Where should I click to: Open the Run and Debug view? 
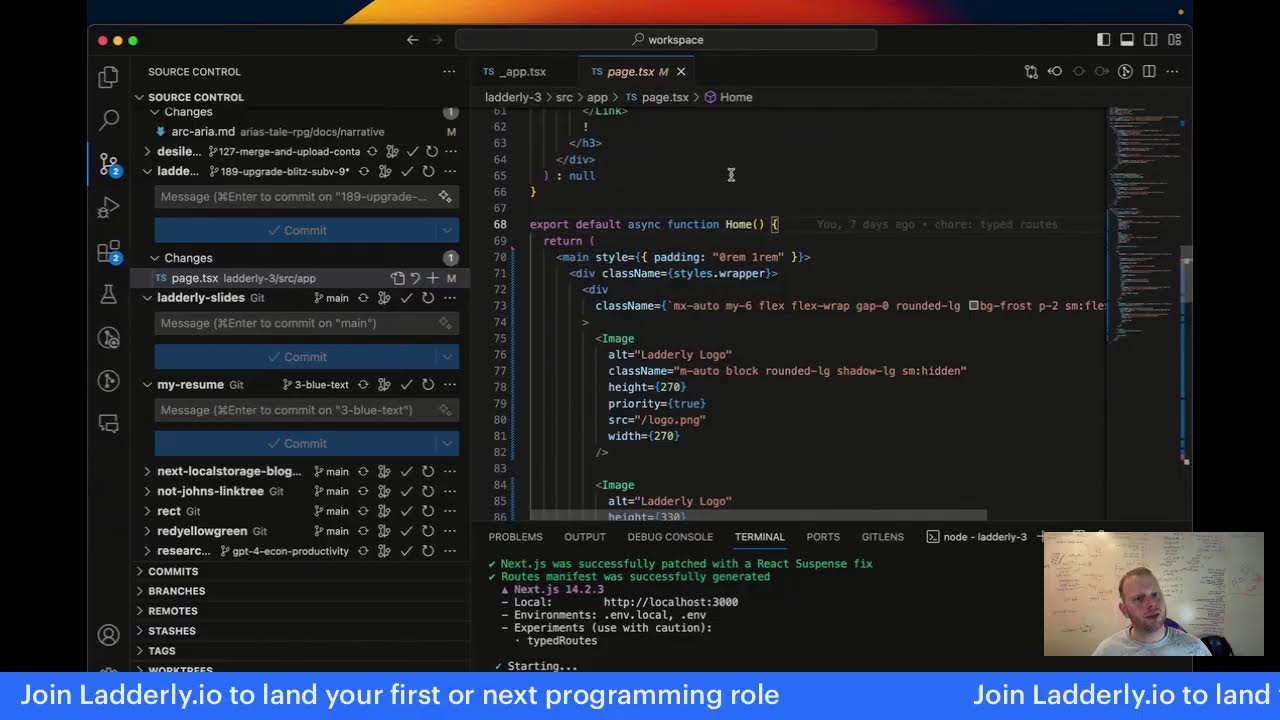pos(108,207)
